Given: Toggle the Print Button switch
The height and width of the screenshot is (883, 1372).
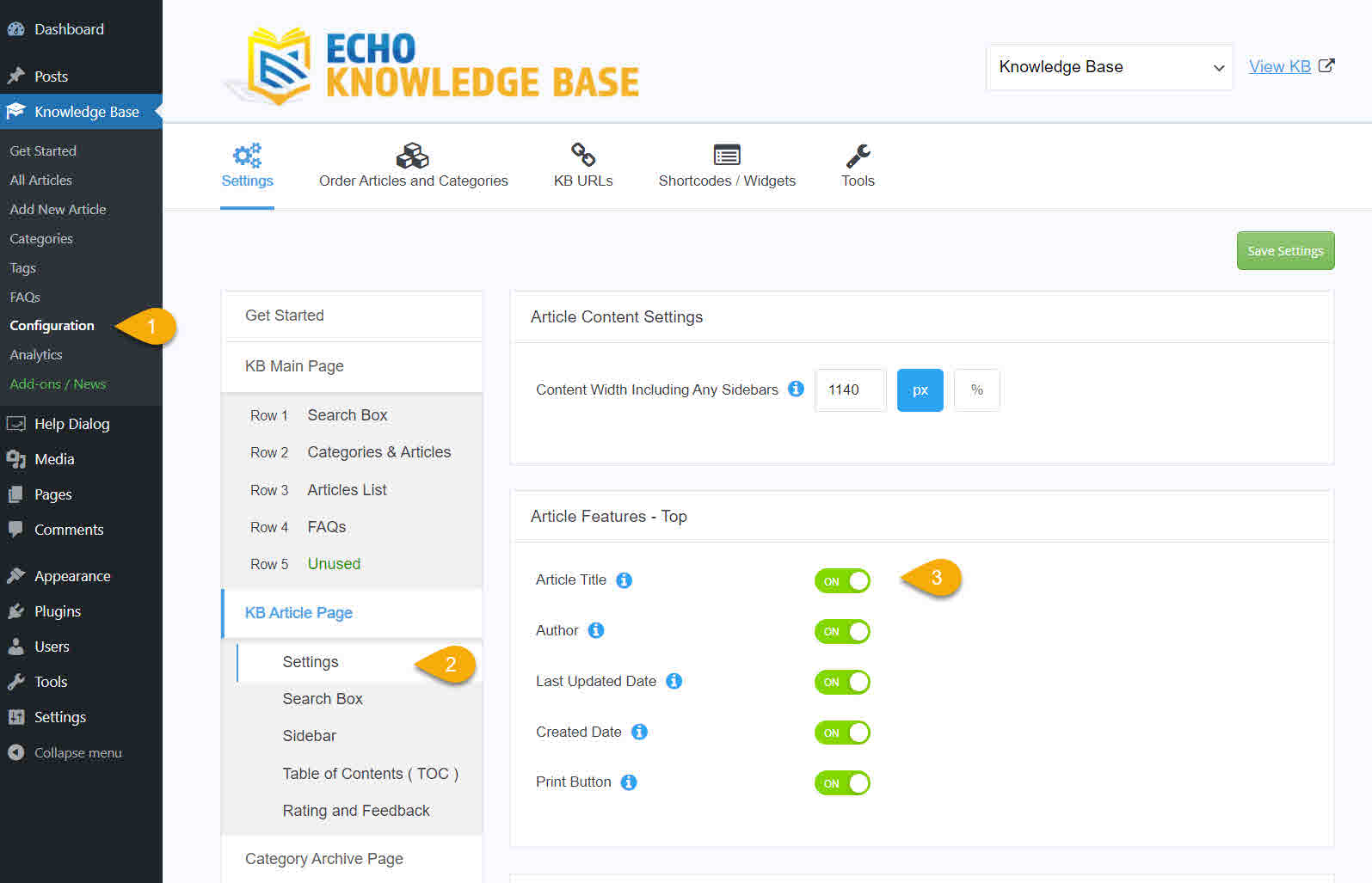Looking at the screenshot, I should tap(842, 783).
